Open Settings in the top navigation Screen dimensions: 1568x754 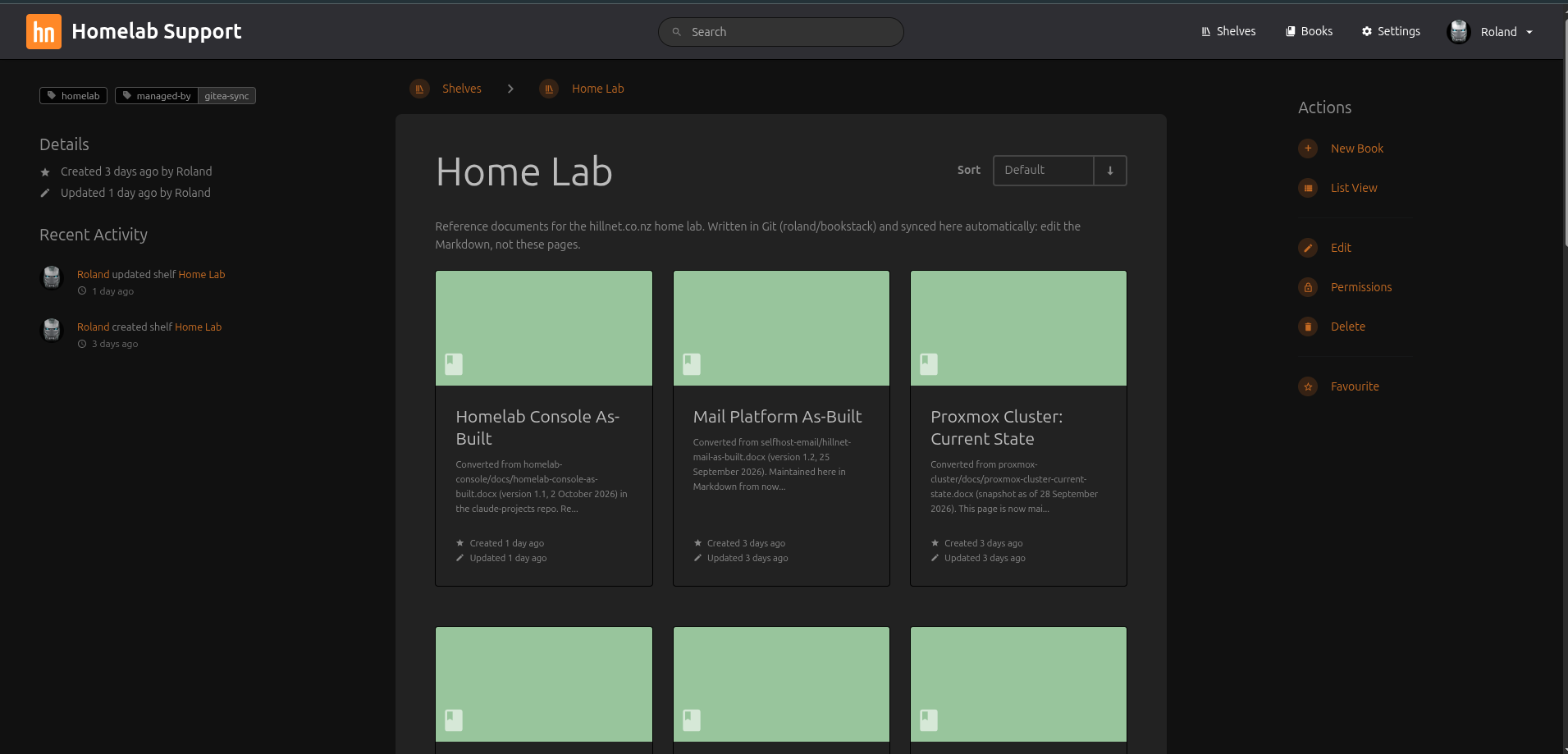(x=1391, y=31)
